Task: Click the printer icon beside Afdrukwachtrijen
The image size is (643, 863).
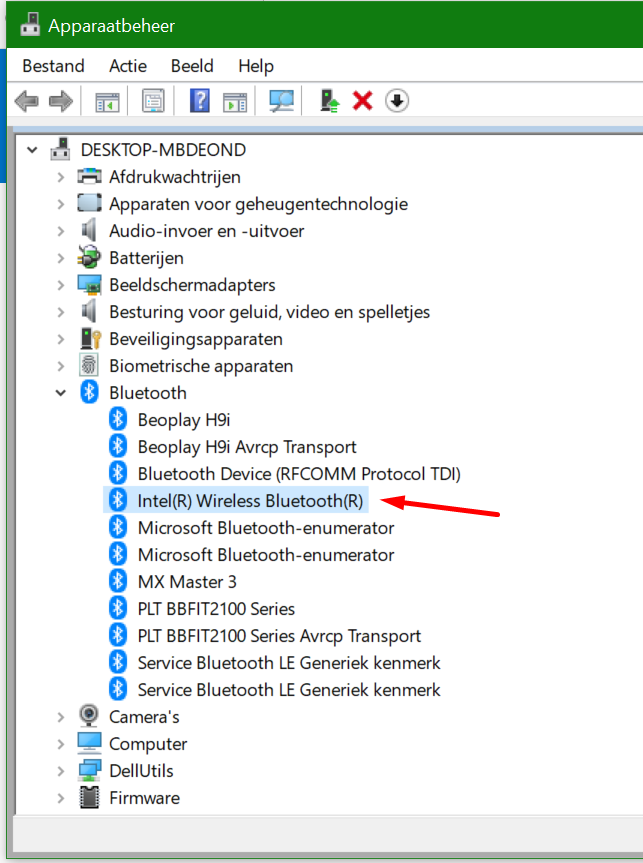Action: pyautogui.click(x=89, y=176)
